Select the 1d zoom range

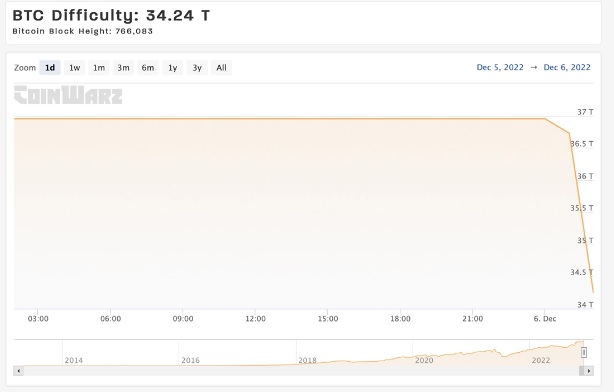(50, 68)
